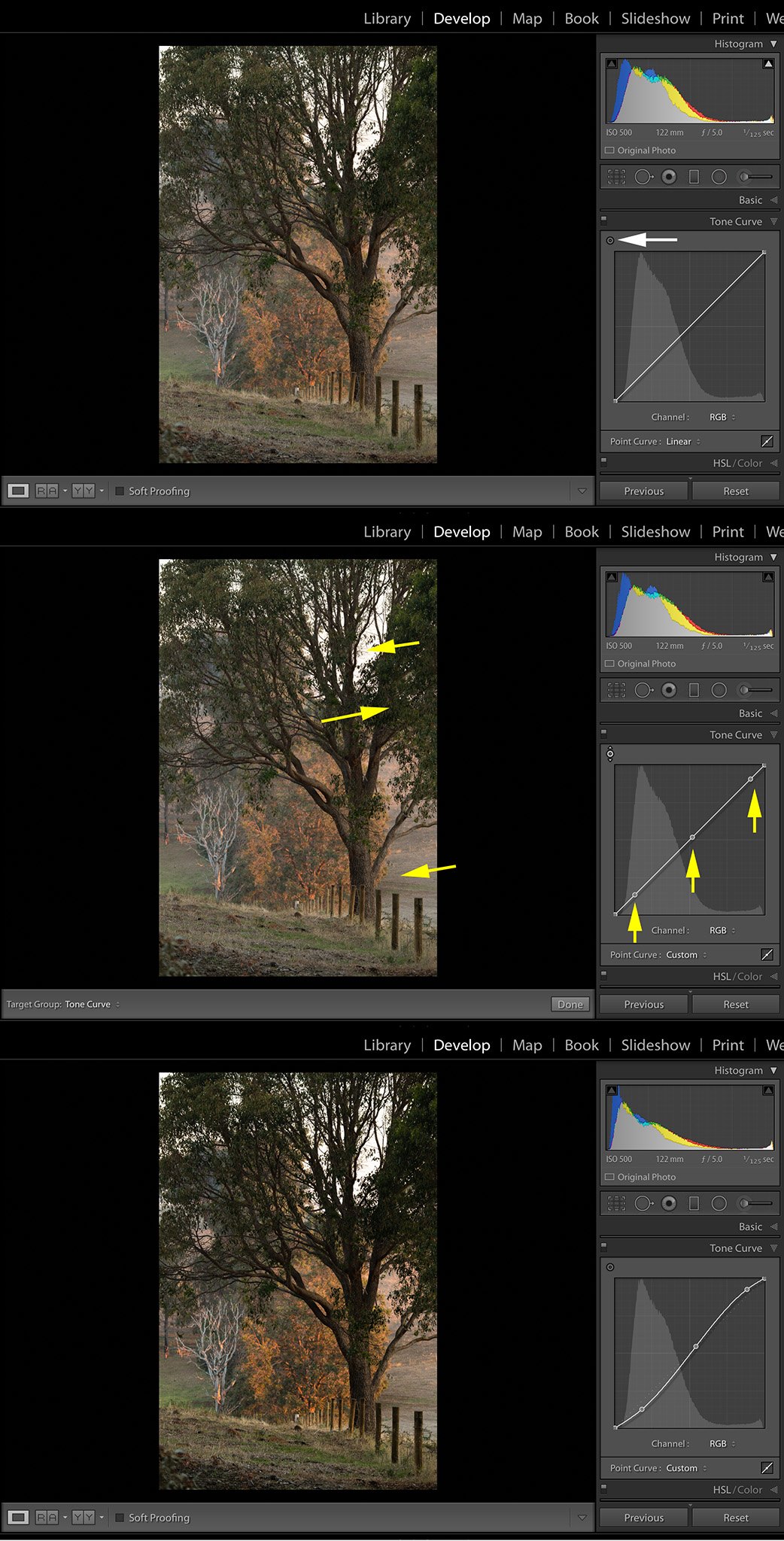Click the Previous button in middle screenshot
Image resolution: width=784 pixels, height=1541 pixels.
point(644,1005)
